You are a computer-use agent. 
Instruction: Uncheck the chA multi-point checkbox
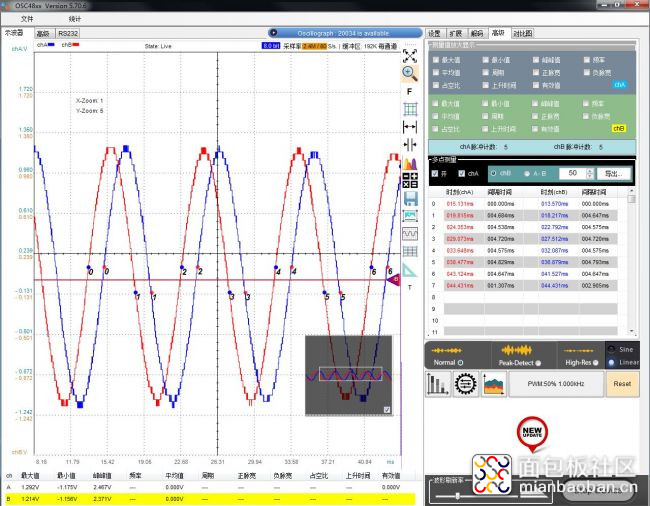(462, 173)
